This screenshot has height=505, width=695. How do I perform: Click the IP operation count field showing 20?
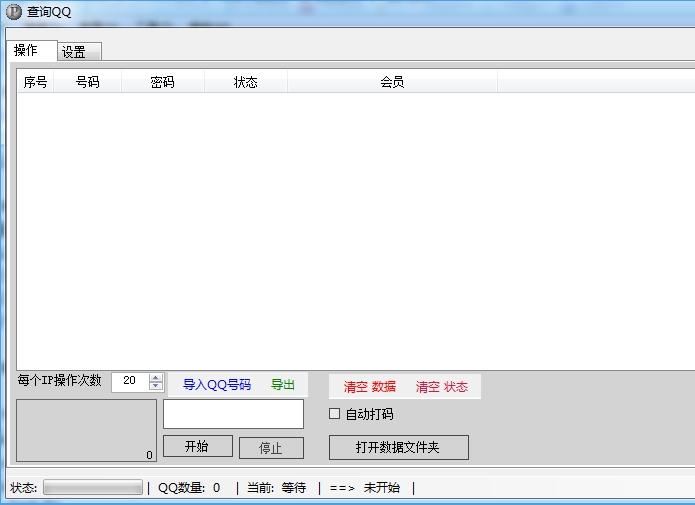click(x=130, y=381)
